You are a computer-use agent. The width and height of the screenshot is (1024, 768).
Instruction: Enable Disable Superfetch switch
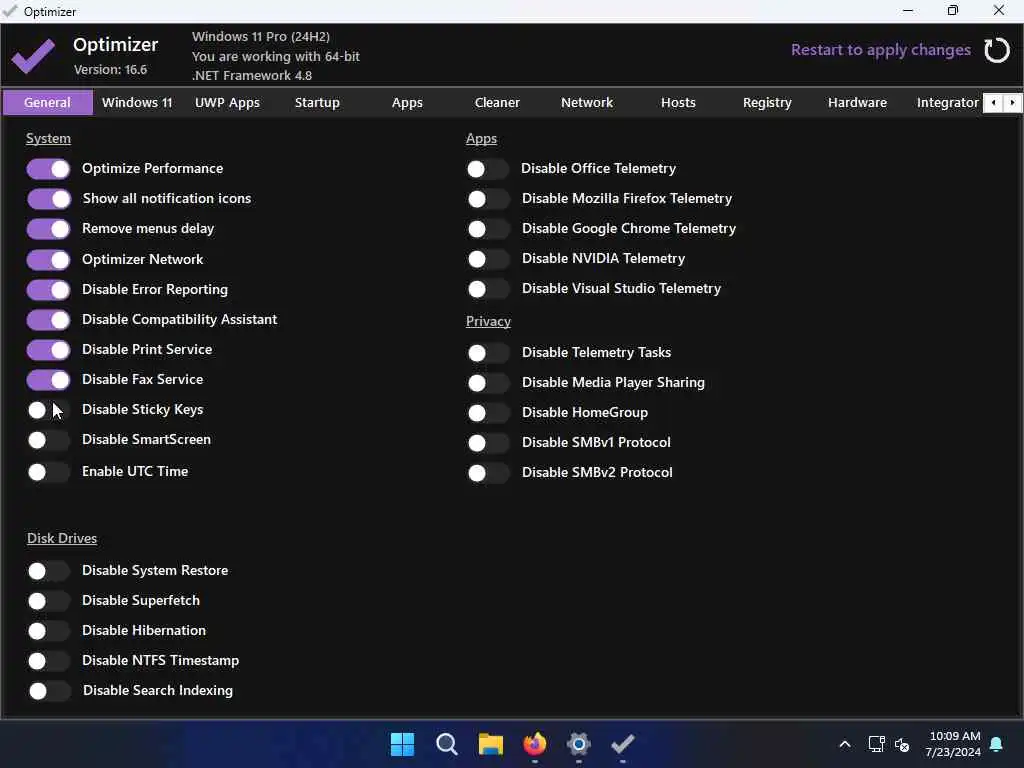click(48, 601)
